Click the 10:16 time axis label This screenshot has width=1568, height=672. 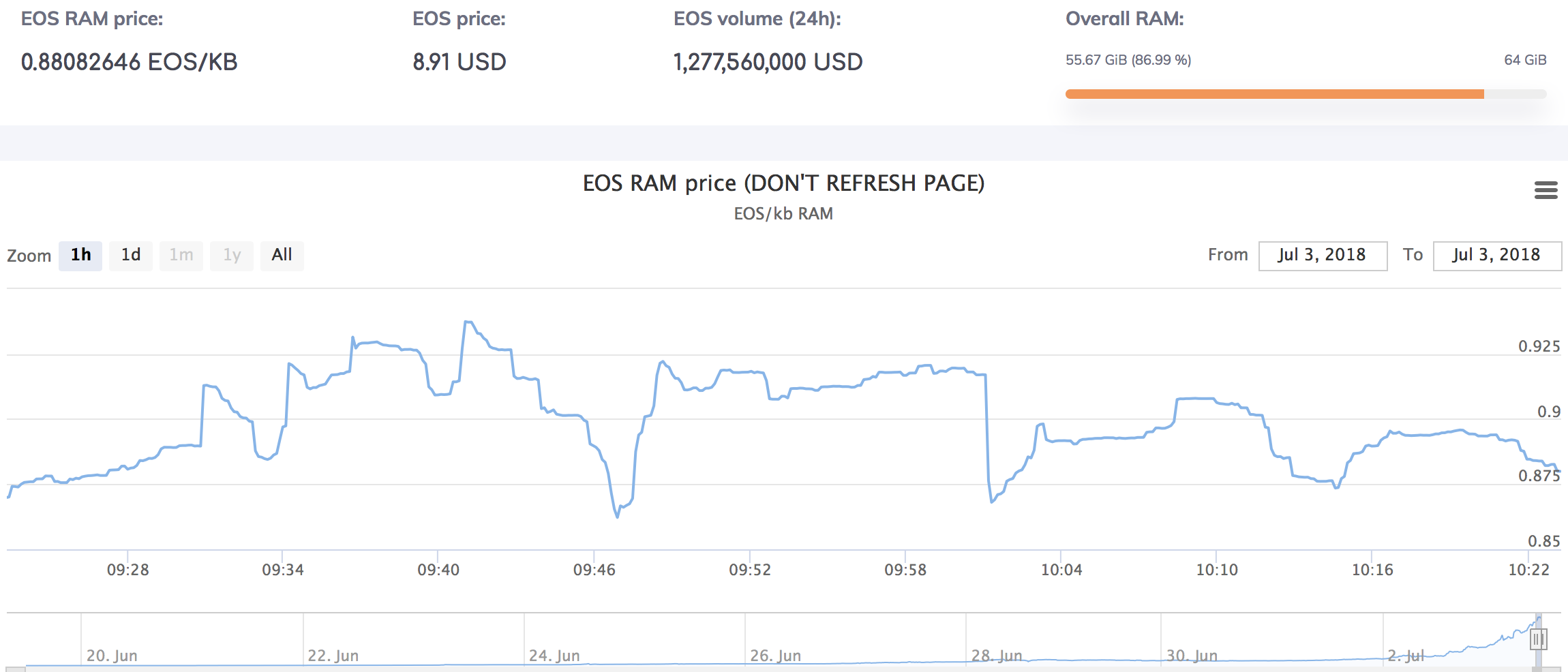[1372, 570]
